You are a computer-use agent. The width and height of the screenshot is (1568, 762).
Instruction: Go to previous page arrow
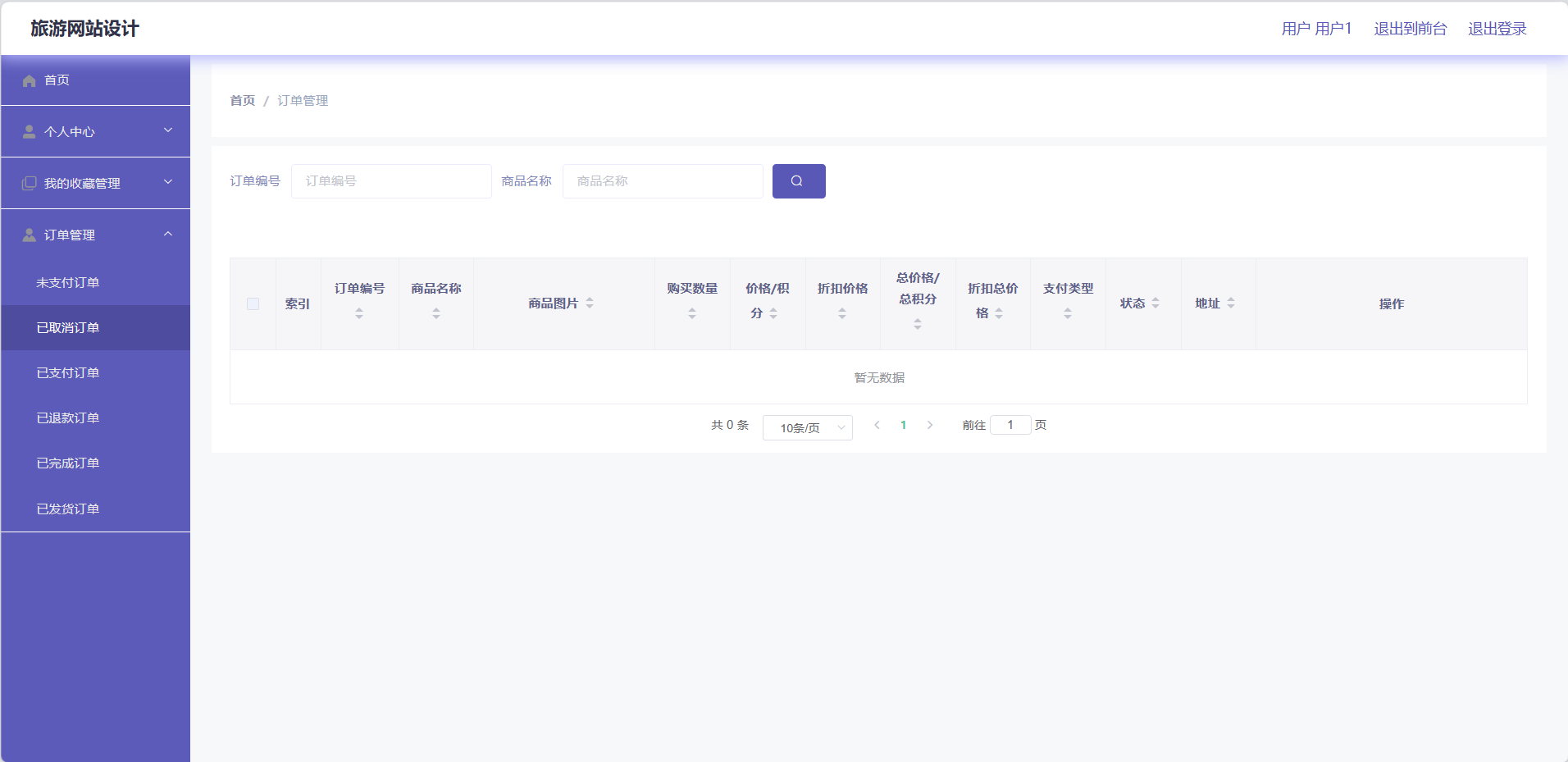pos(877,425)
